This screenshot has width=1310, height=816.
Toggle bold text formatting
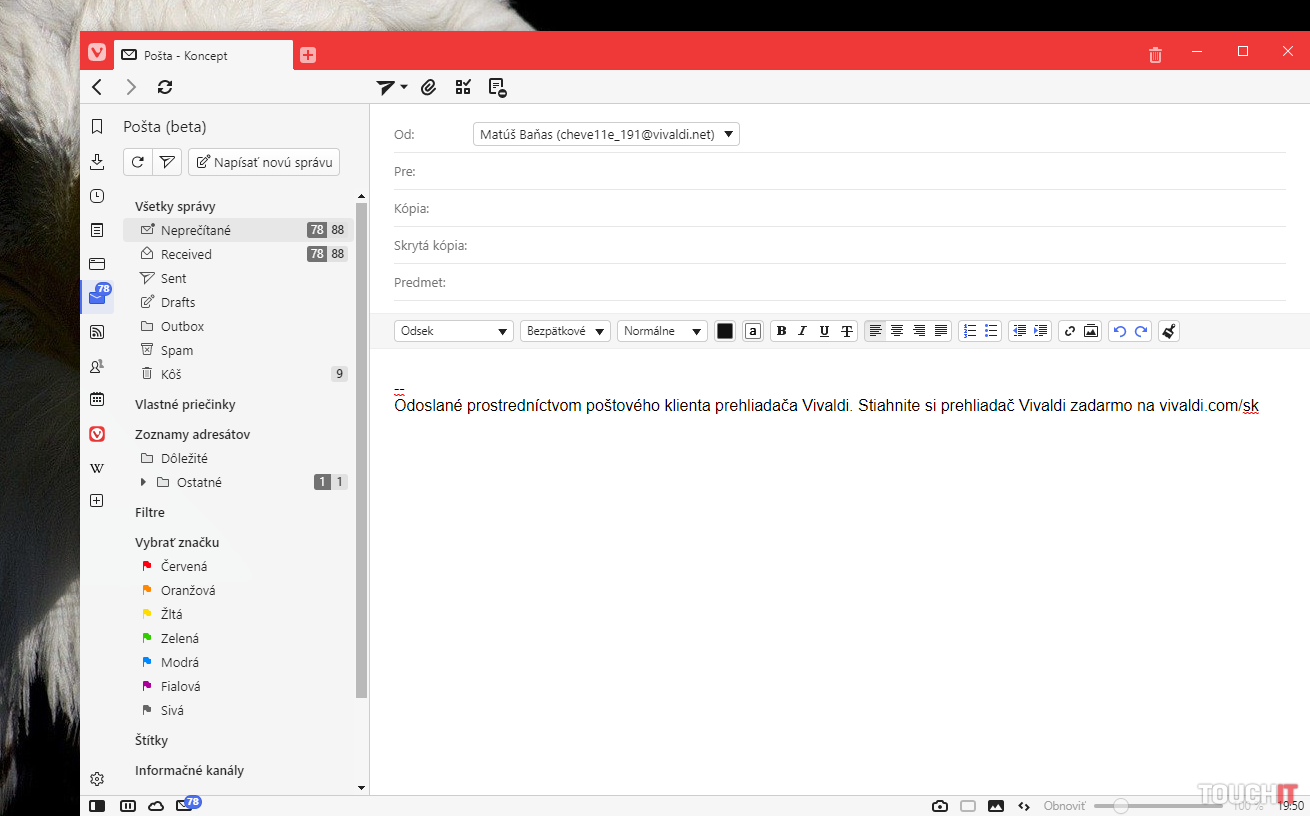[x=781, y=331]
